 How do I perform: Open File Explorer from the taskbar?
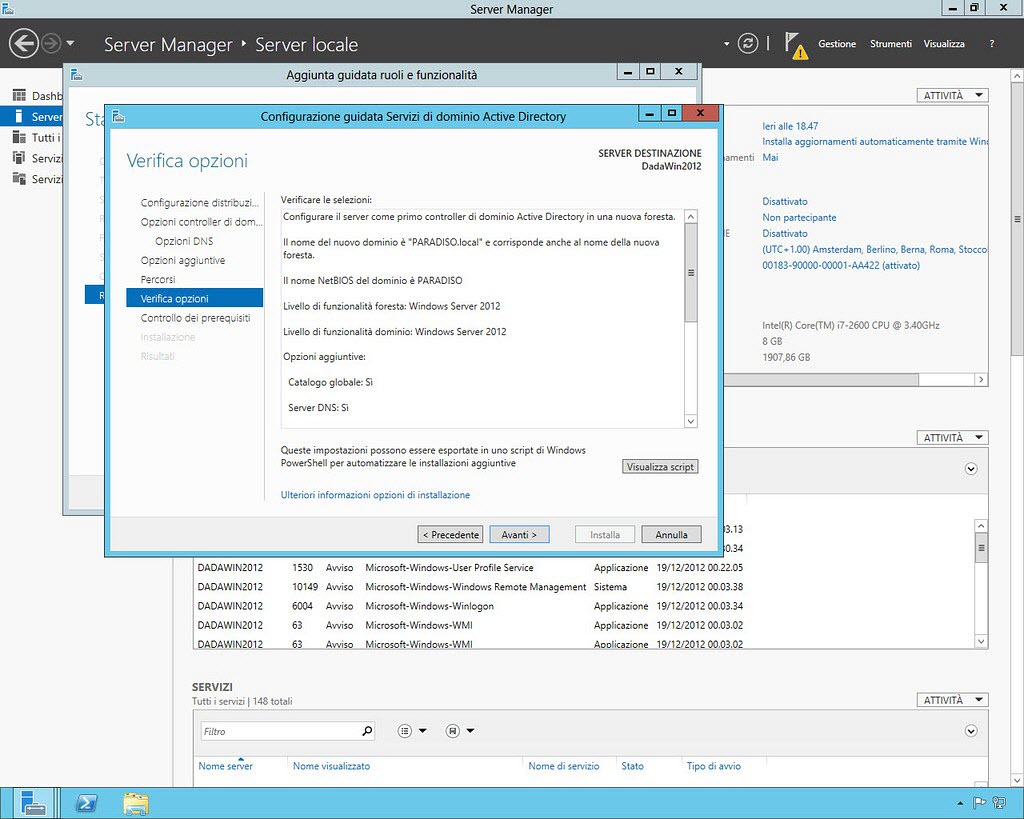click(135, 803)
